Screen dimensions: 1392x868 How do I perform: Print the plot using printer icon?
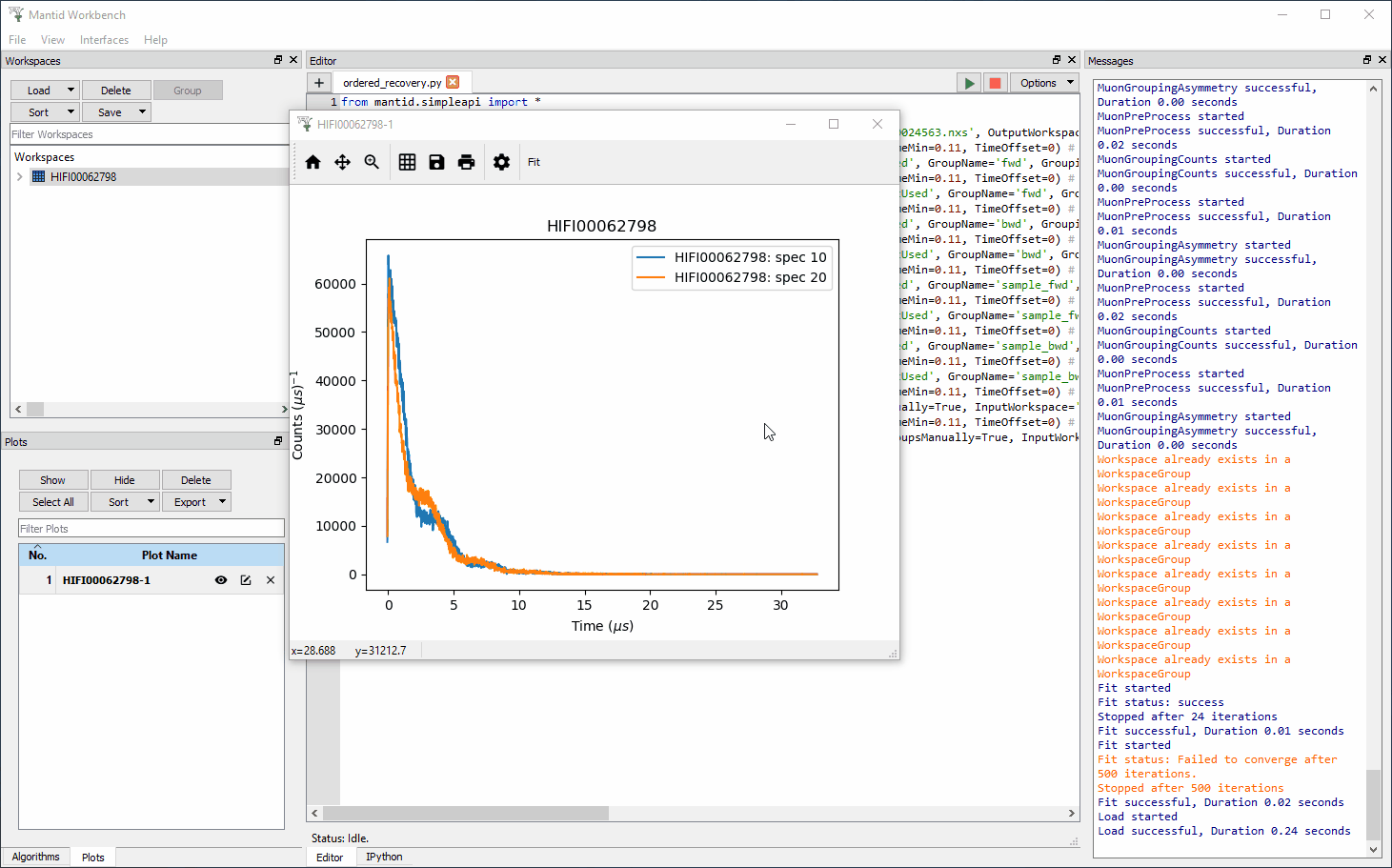466,162
